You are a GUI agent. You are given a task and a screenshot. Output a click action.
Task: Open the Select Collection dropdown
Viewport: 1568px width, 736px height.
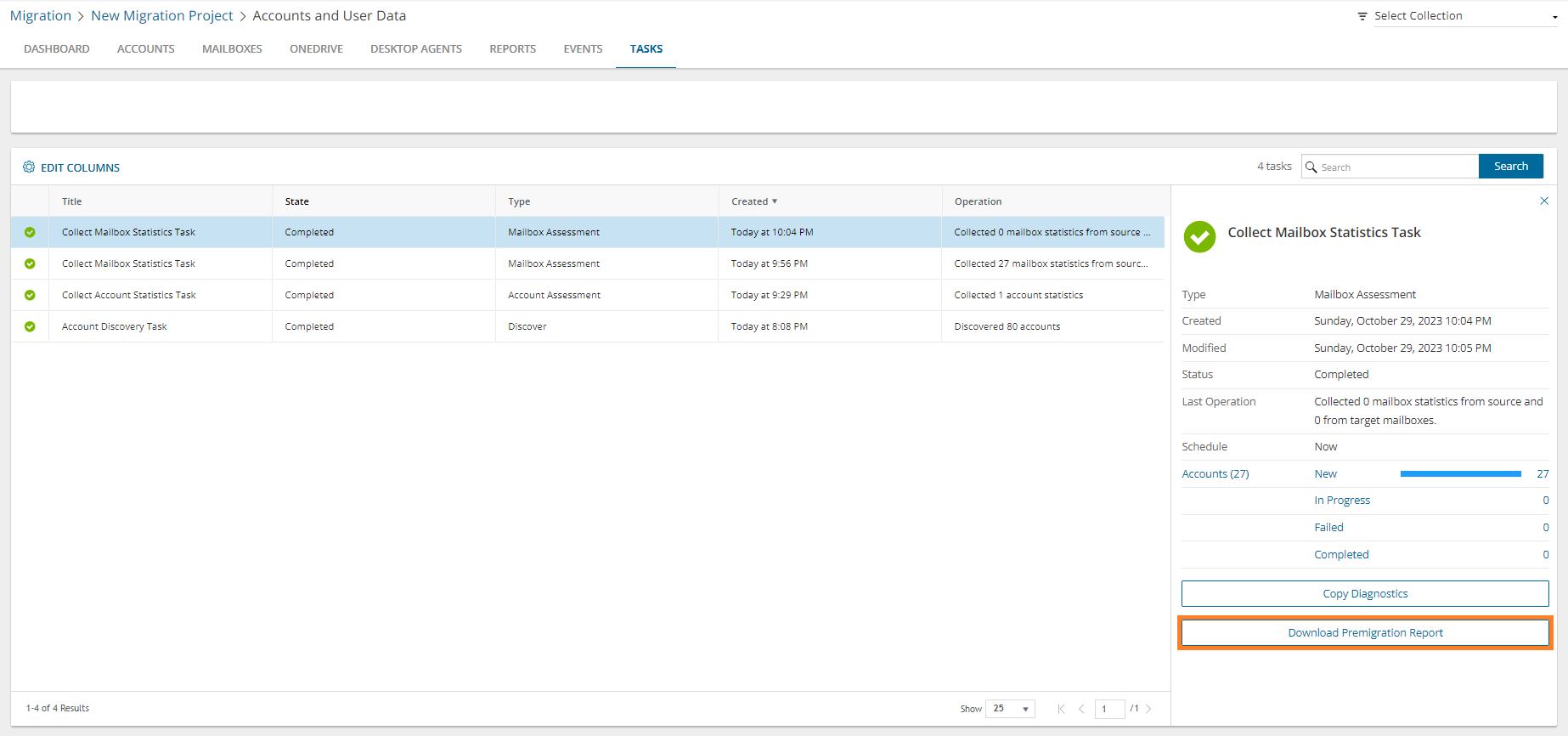[x=1464, y=16]
